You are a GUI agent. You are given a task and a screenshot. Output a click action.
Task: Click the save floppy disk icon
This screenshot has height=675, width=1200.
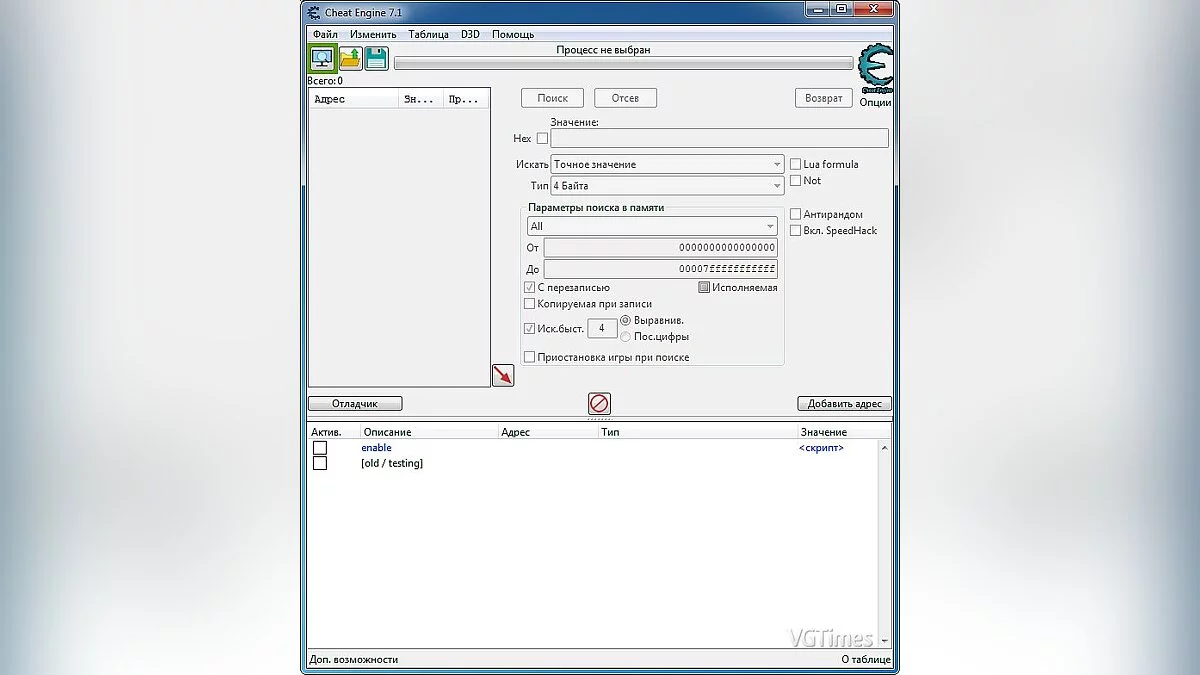(x=376, y=59)
